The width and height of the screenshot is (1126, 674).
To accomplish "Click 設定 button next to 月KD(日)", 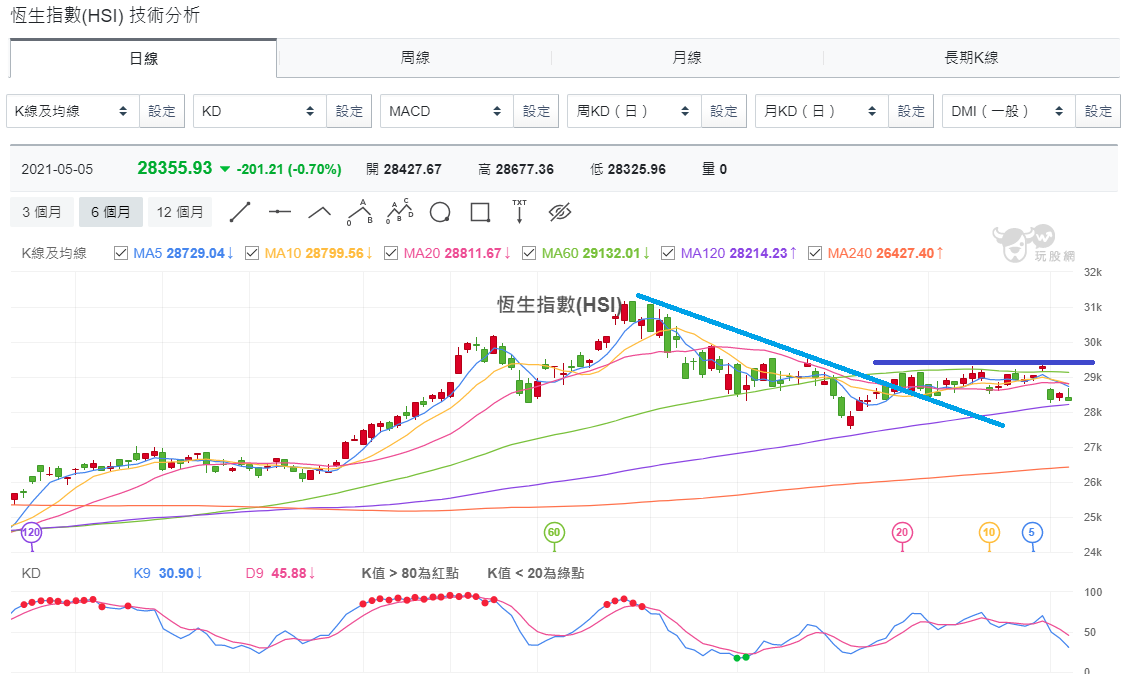I will coord(911,111).
